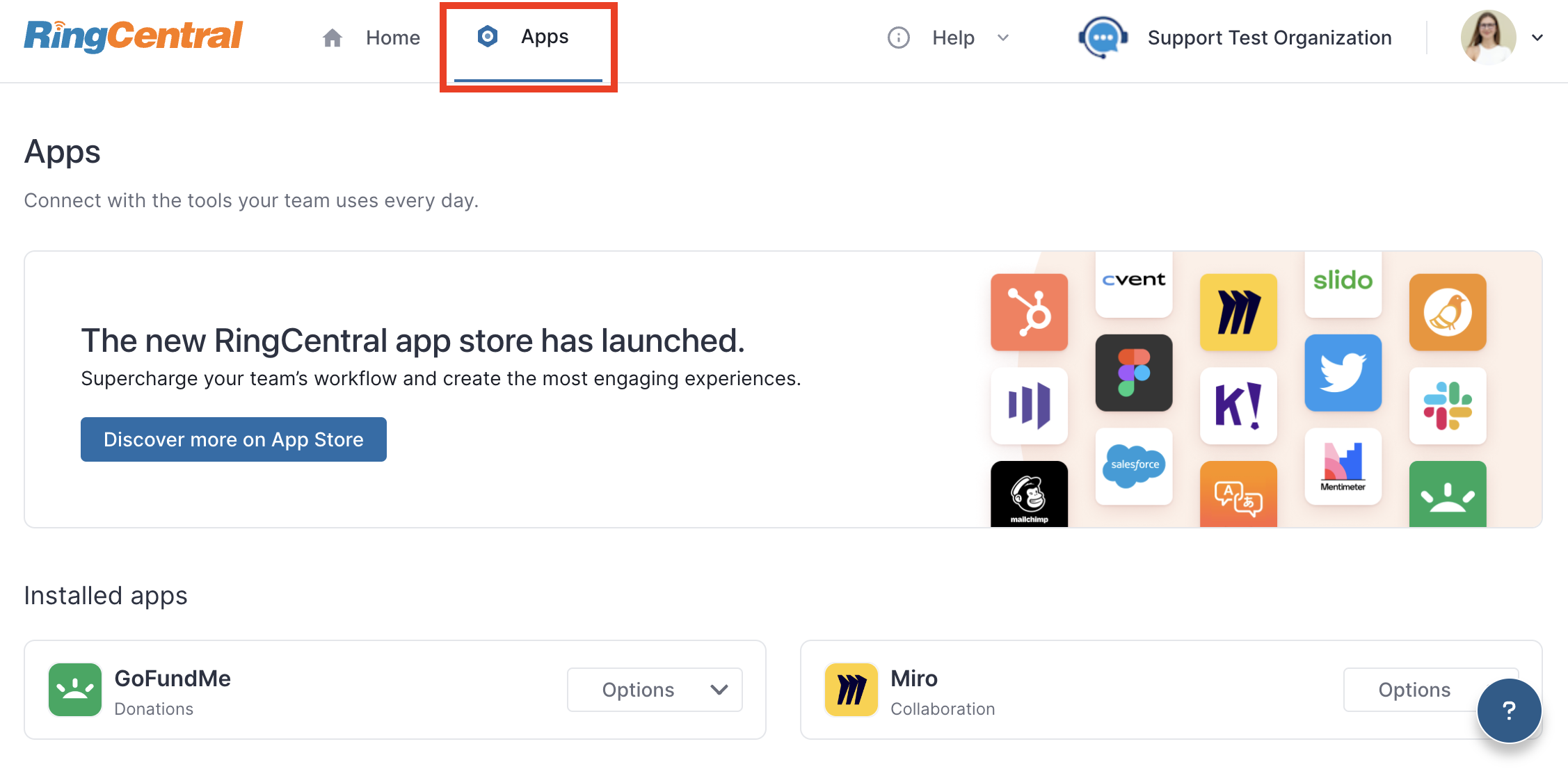Click the yellow Miro icon in banner
1568x769 pixels.
tap(1238, 312)
